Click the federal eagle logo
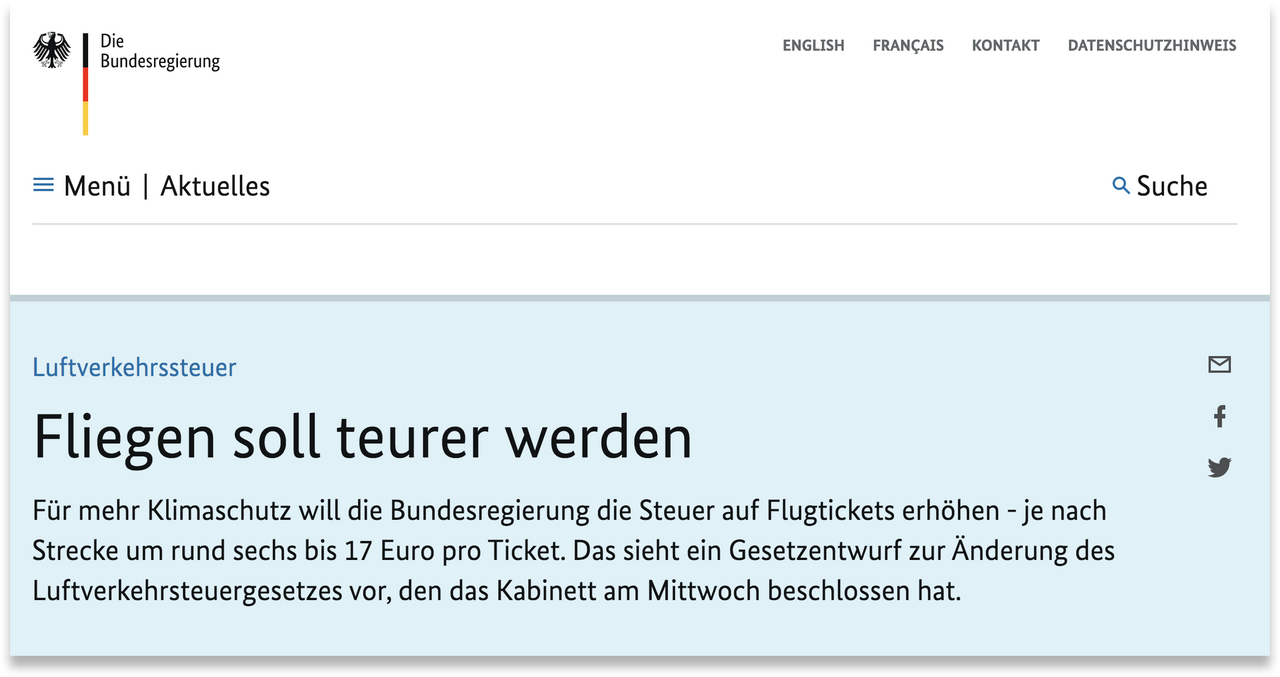Image resolution: width=1280 pixels, height=677 pixels. click(52, 50)
